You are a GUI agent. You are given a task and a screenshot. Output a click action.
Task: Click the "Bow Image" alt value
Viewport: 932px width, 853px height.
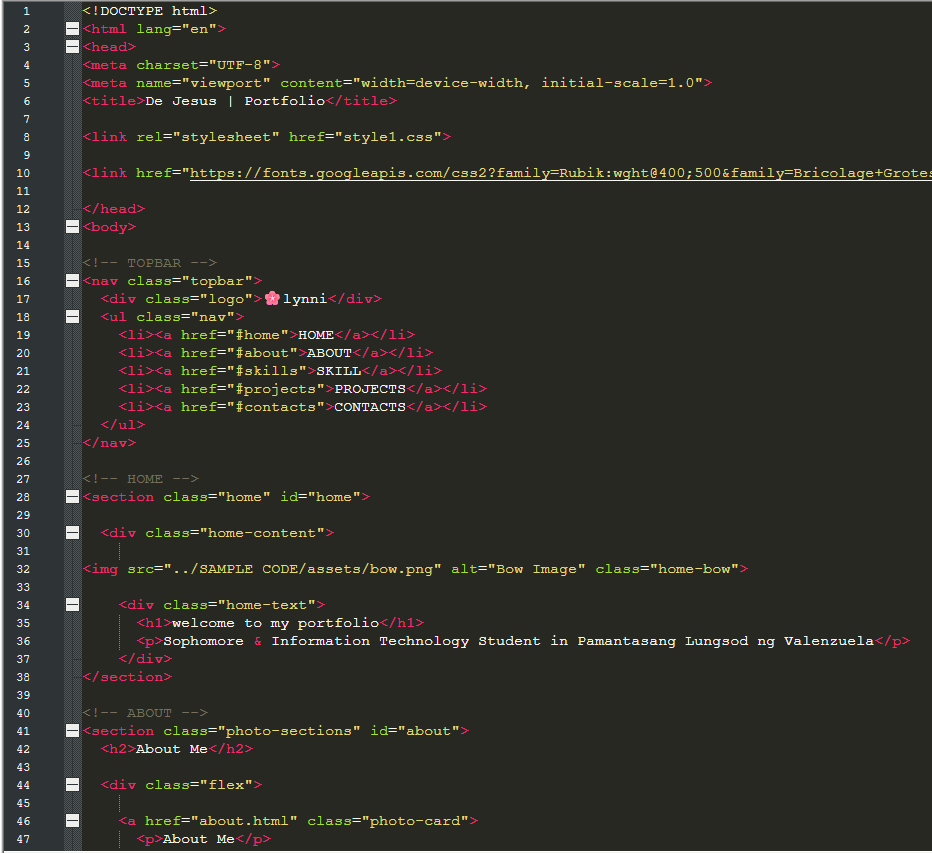coord(536,569)
